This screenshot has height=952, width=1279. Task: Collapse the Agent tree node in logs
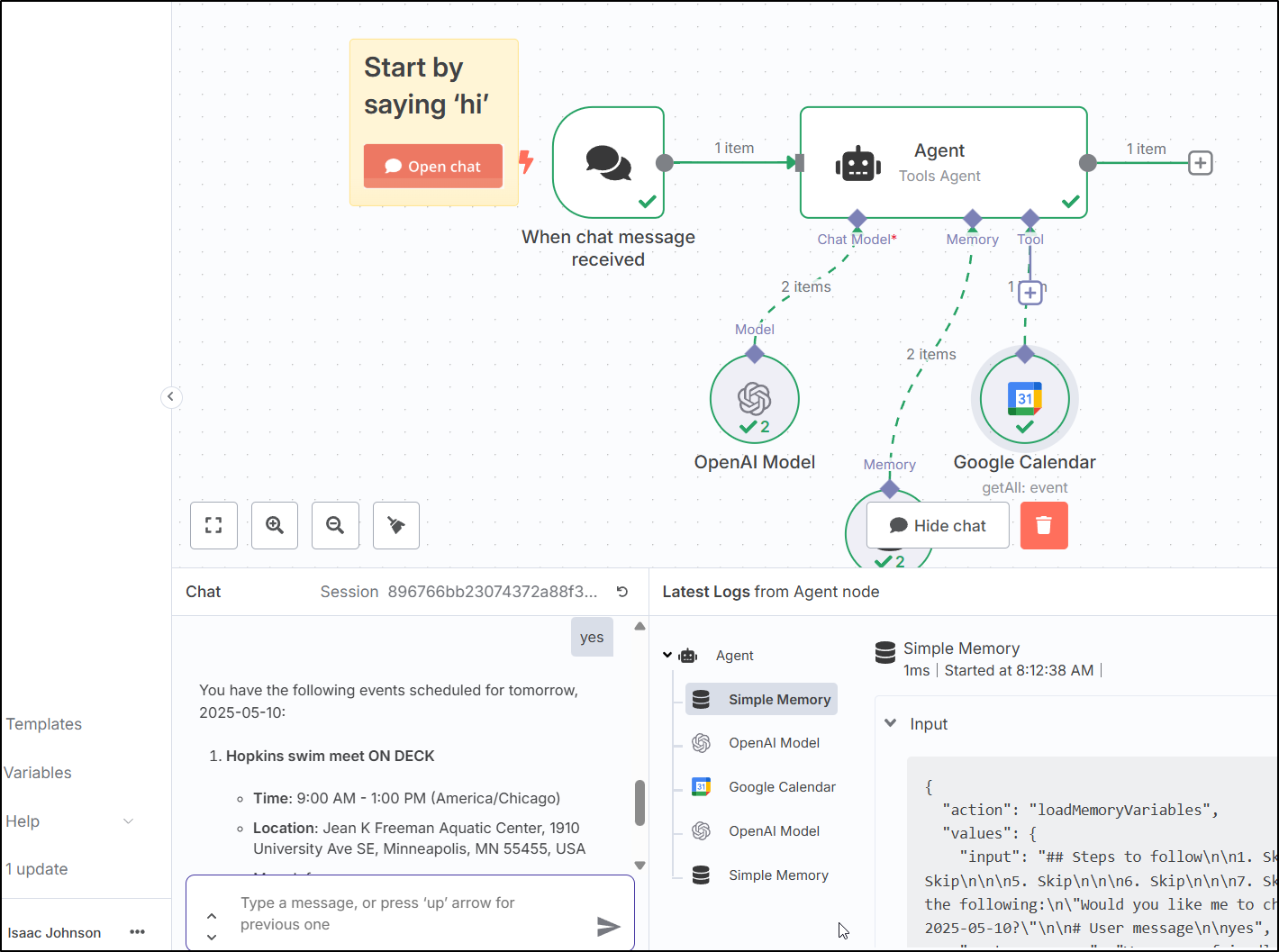point(667,656)
